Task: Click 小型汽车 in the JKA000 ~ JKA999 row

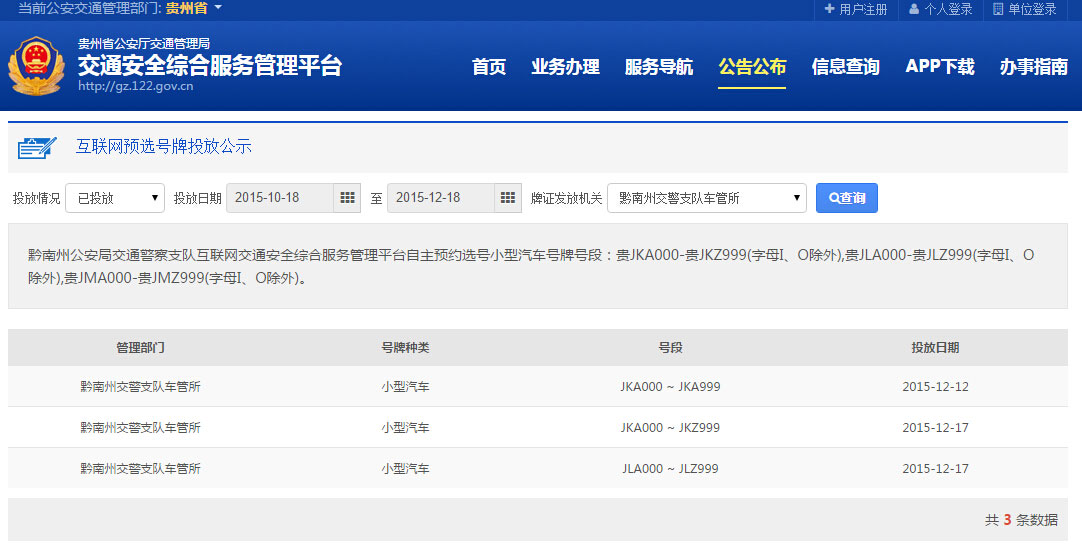Action: click(405, 386)
